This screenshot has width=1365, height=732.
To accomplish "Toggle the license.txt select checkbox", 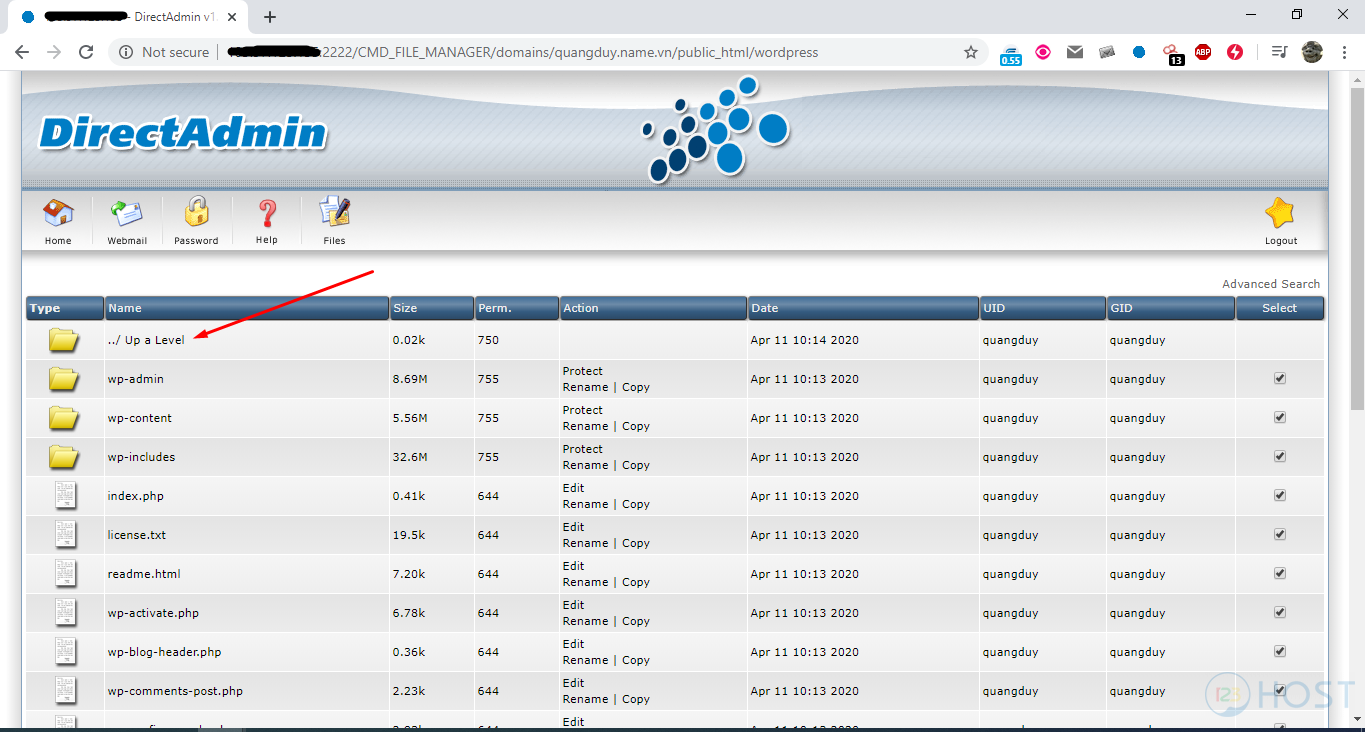I will point(1280,535).
